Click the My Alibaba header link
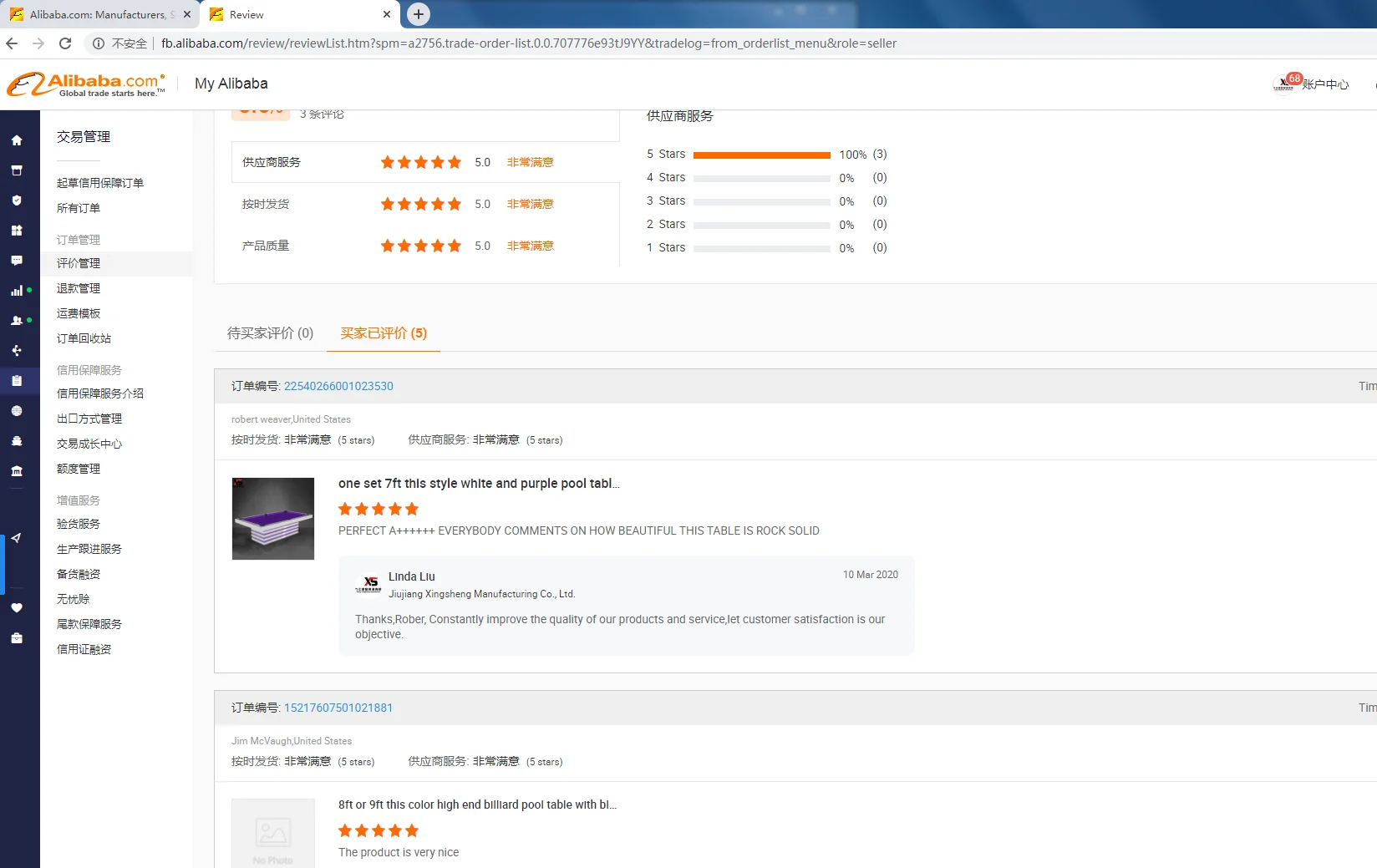Viewport: 1377px width, 868px height. coord(231,84)
